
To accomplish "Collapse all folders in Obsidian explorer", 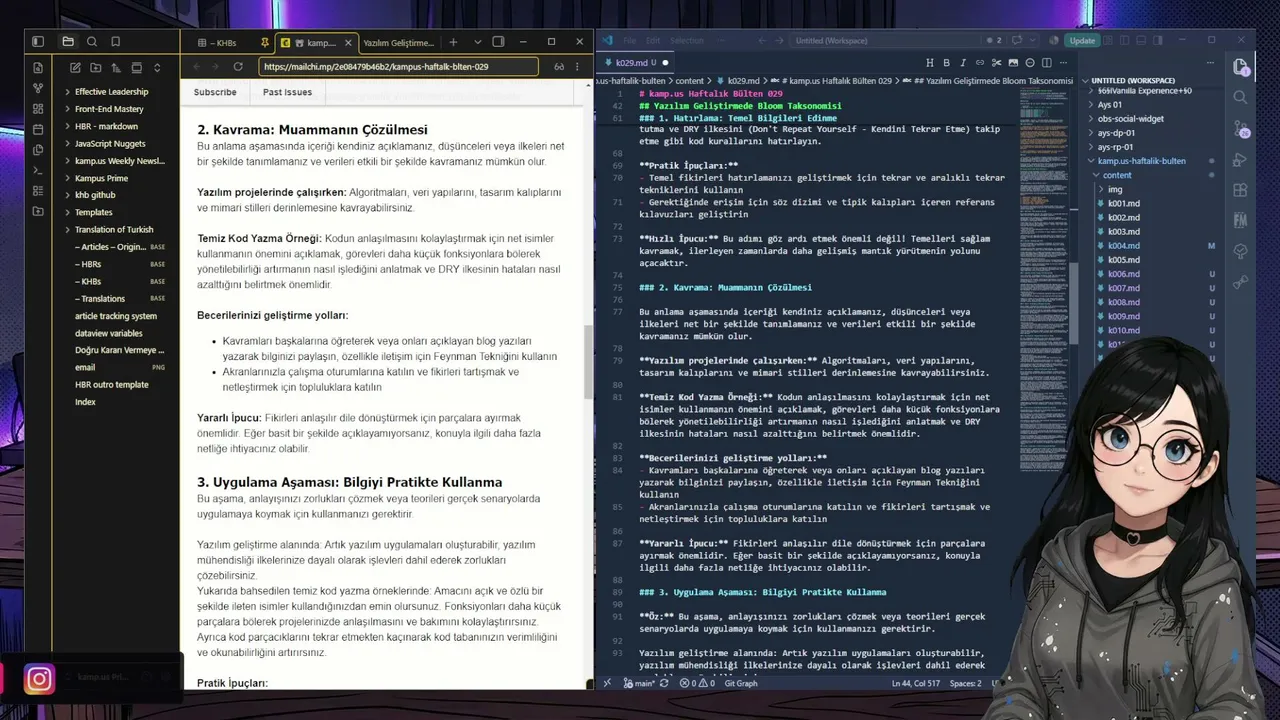I will point(157,68).
